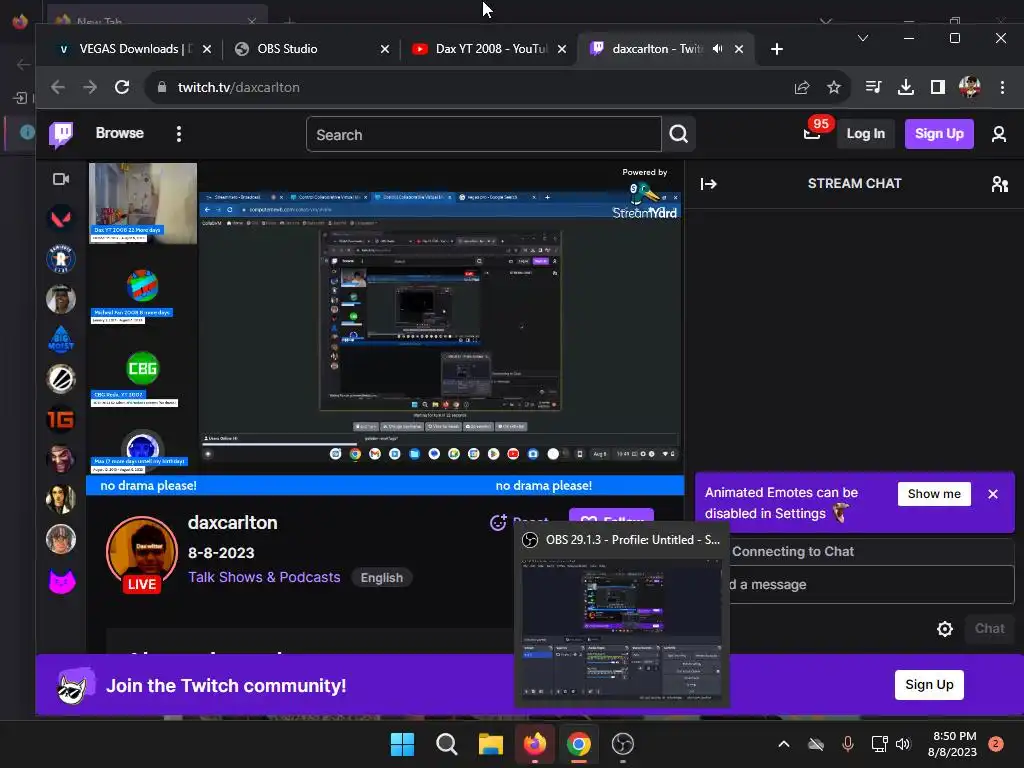Click the share page icon in address bar
1024x768 pixels.
click(x=802, y=87)
